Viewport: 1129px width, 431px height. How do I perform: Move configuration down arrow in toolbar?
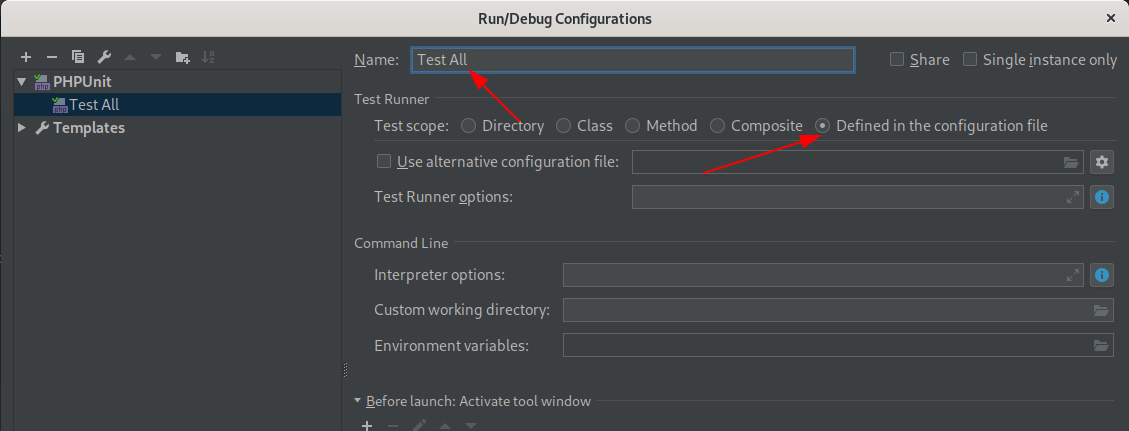(x=156, y=57)
